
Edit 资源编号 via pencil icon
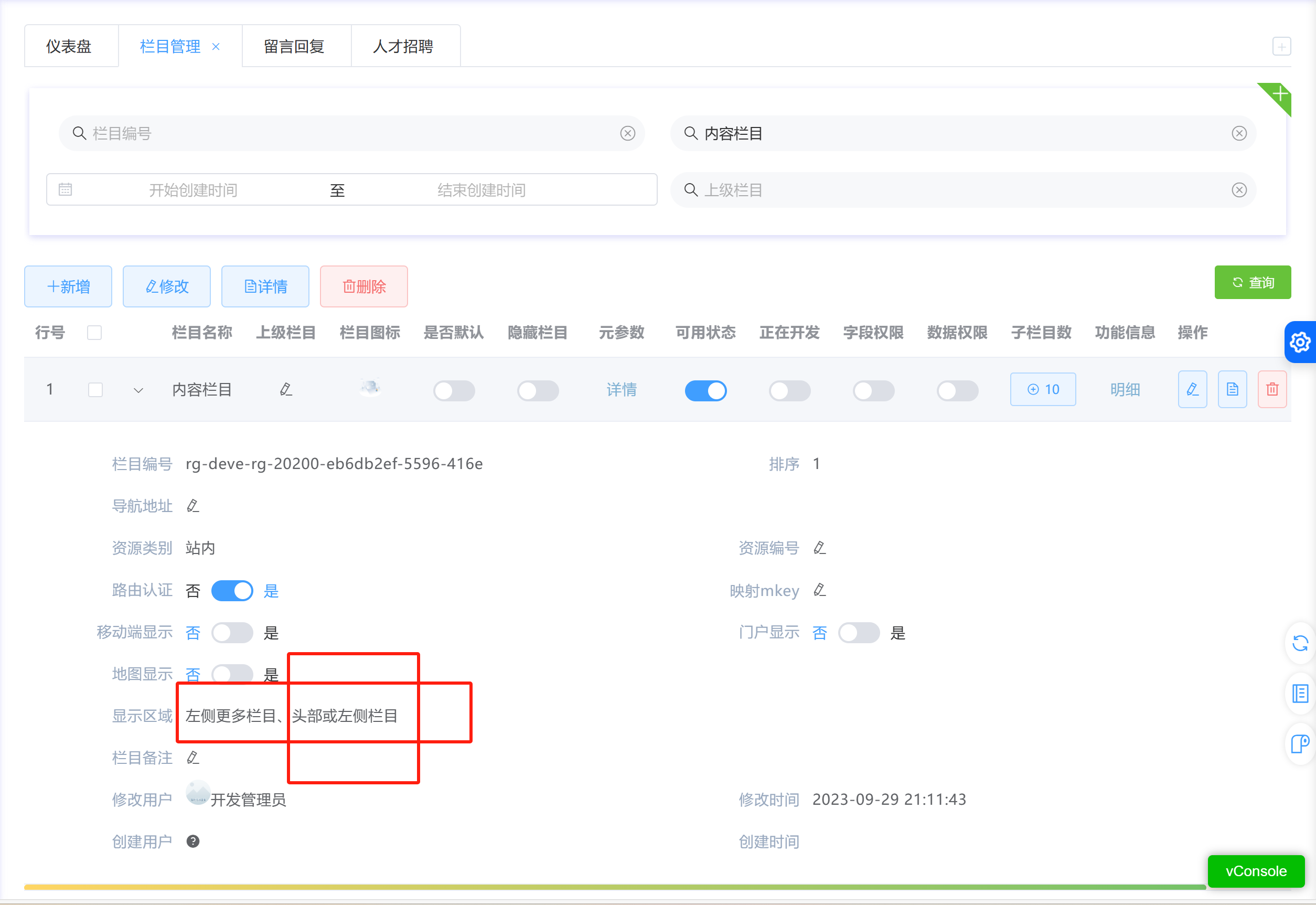coord(819,548)
